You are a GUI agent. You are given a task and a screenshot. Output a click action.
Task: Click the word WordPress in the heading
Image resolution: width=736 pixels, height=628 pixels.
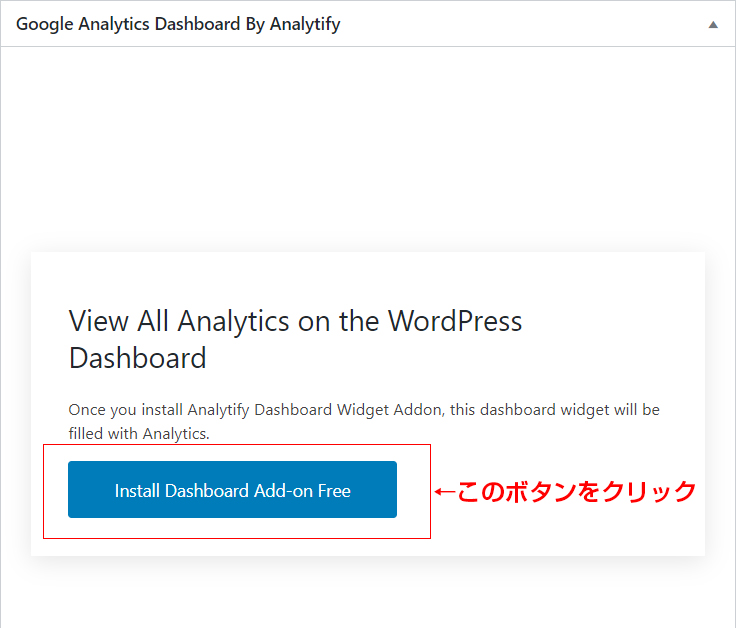coord(455,322)
